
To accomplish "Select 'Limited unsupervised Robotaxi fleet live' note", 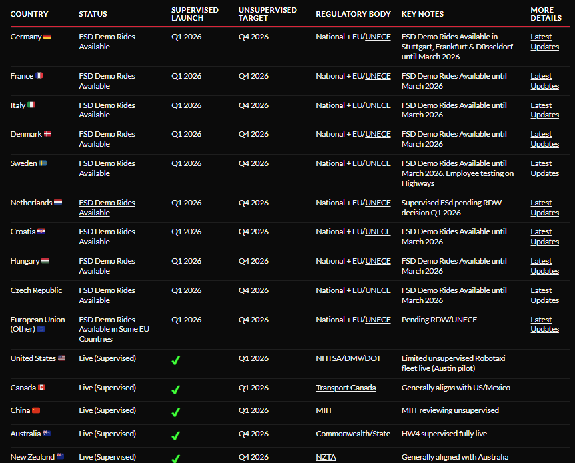I will pyautogui.click(x=453, y=363).
